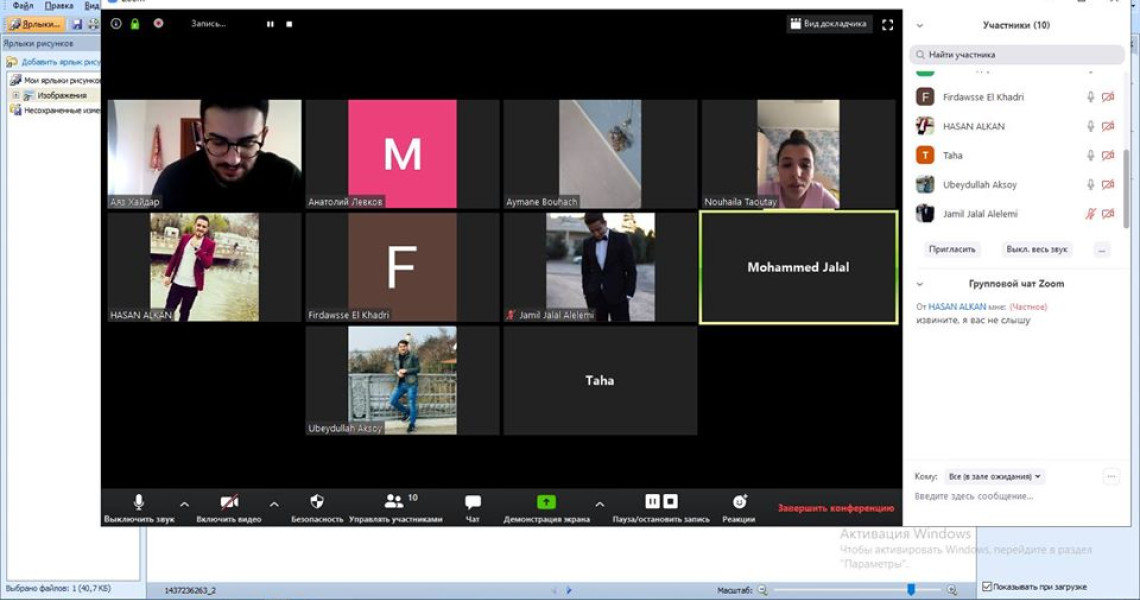Select Ubeydullah Aksoy video tile
The height and width of the screenshot is (600, 1140).
(x=402, y=380)
